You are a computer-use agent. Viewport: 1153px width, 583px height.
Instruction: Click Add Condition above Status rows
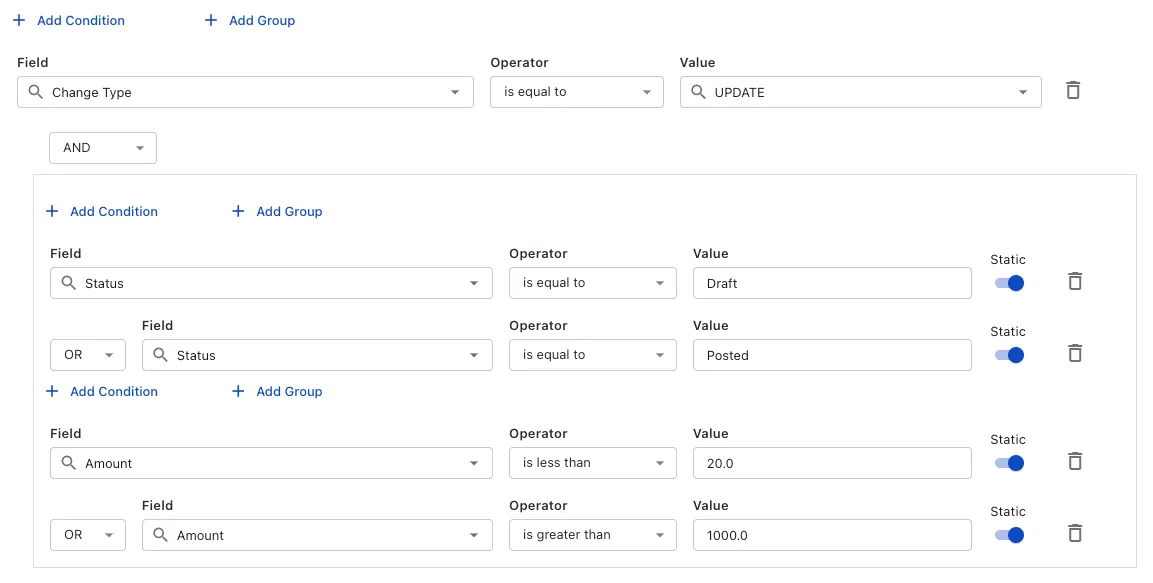click(101, 211)
